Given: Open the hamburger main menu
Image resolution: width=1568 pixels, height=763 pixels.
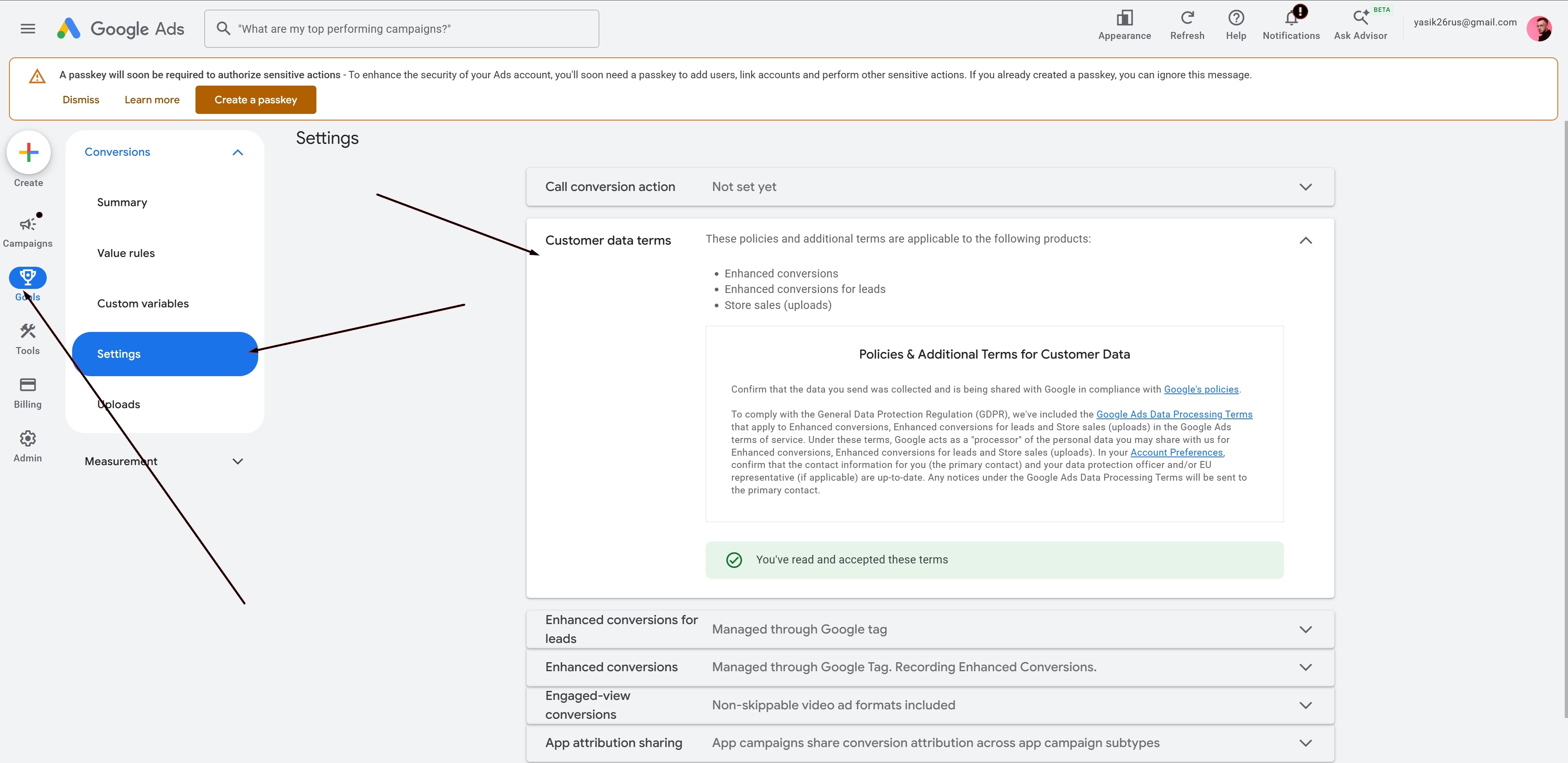Looking at the screenshot, I should coord(28,29).
